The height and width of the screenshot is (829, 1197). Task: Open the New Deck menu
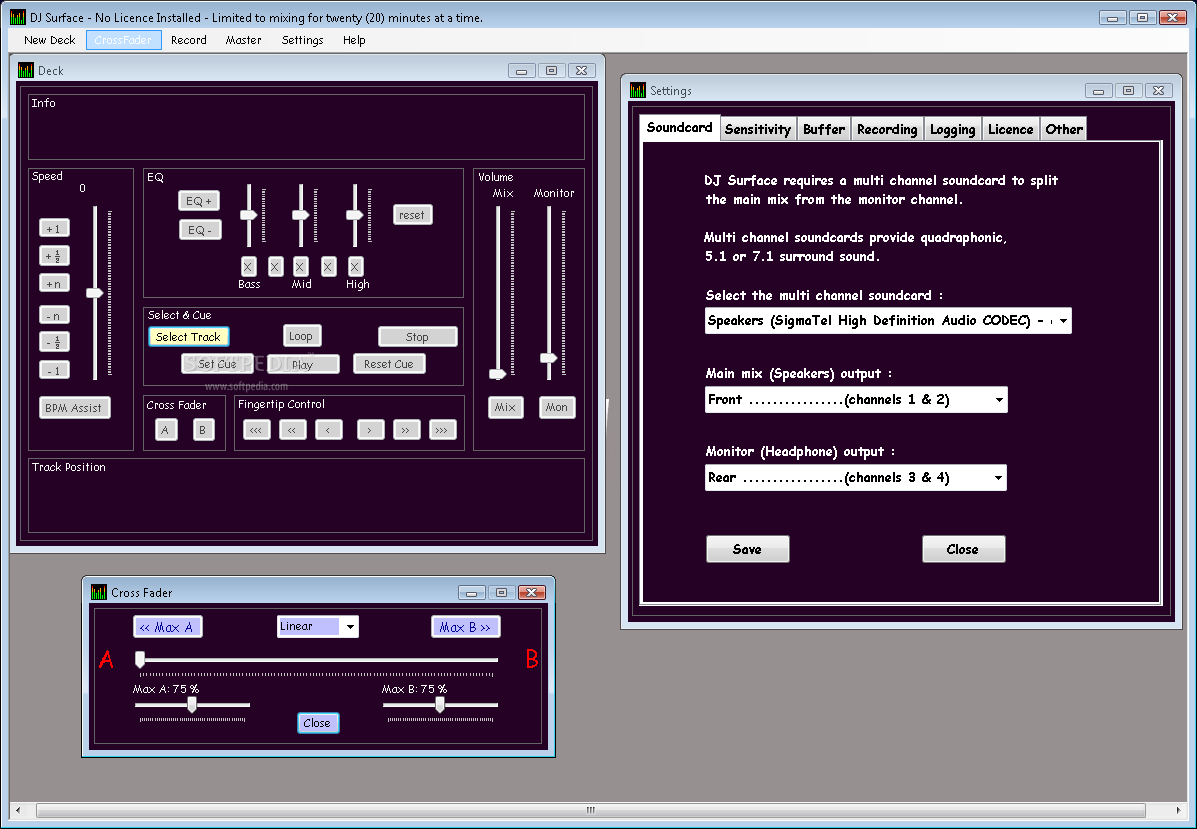pos(50,40)
